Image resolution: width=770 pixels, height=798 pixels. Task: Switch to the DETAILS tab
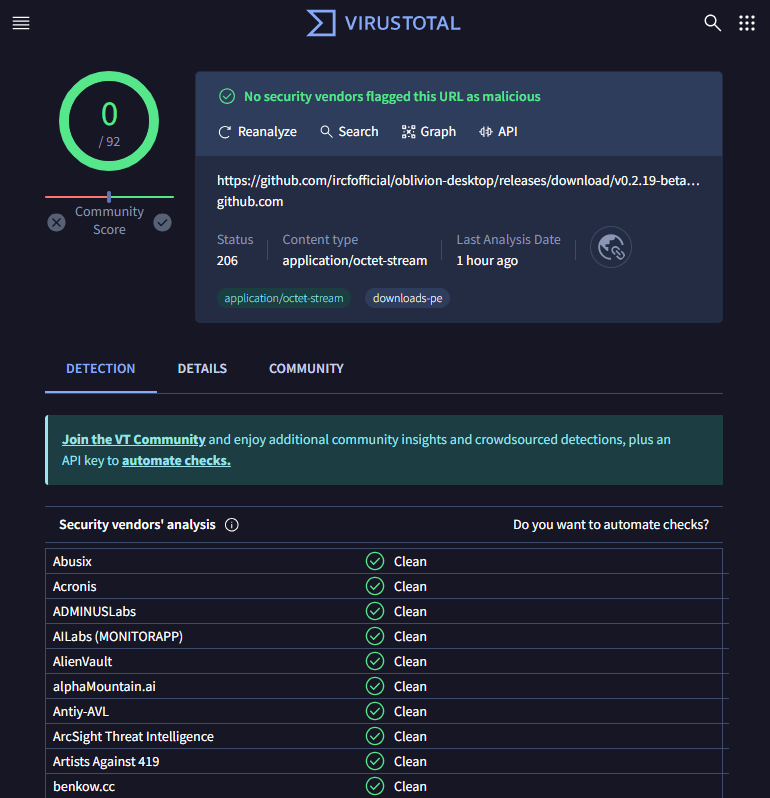[202, 368]
